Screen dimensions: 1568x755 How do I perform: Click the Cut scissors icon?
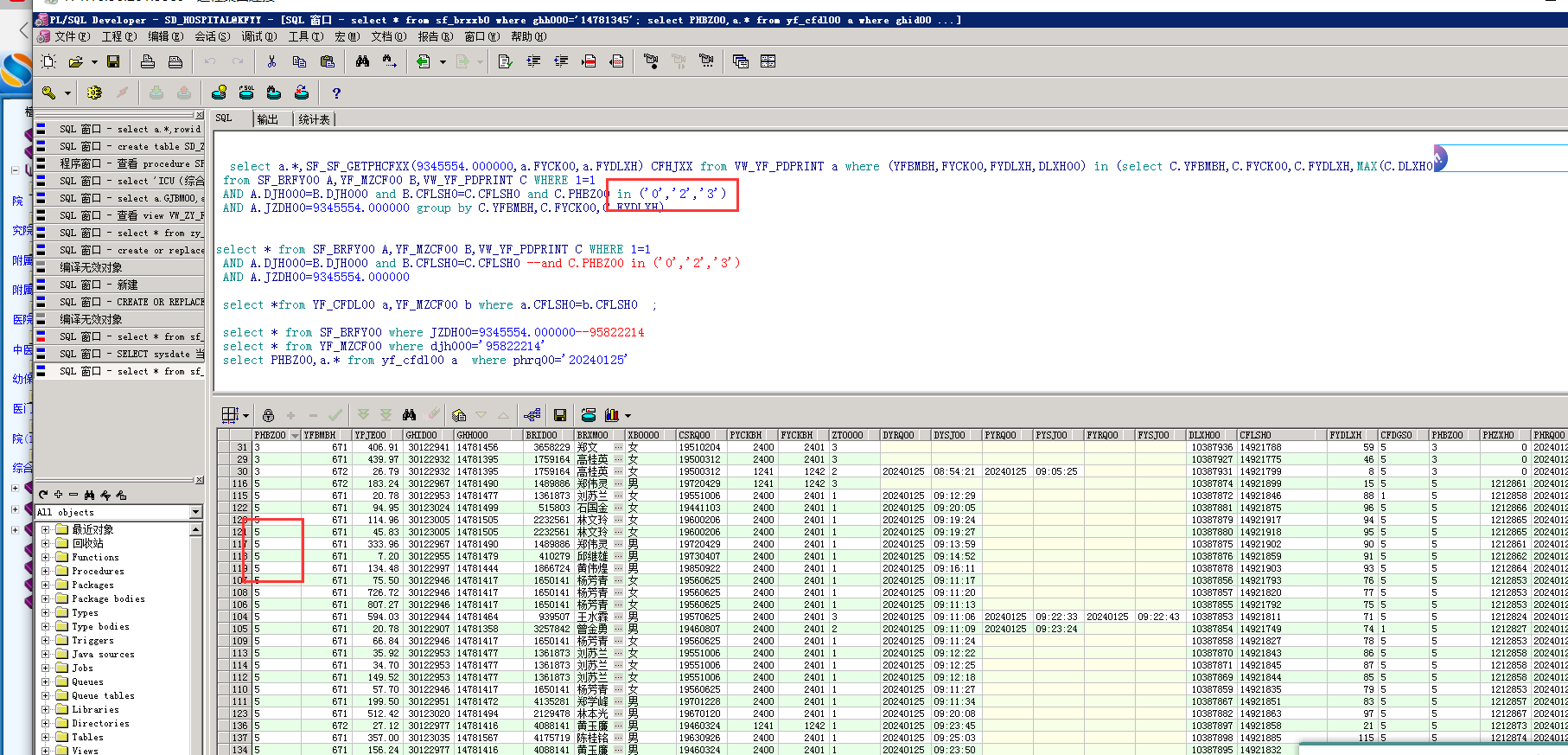point(271,61)
